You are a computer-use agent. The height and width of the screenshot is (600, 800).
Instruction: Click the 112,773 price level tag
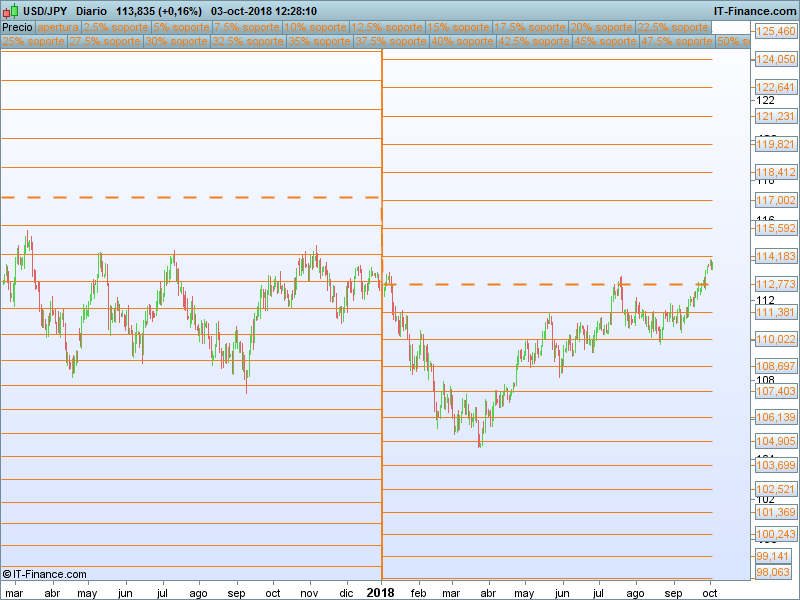pos(775,285)
